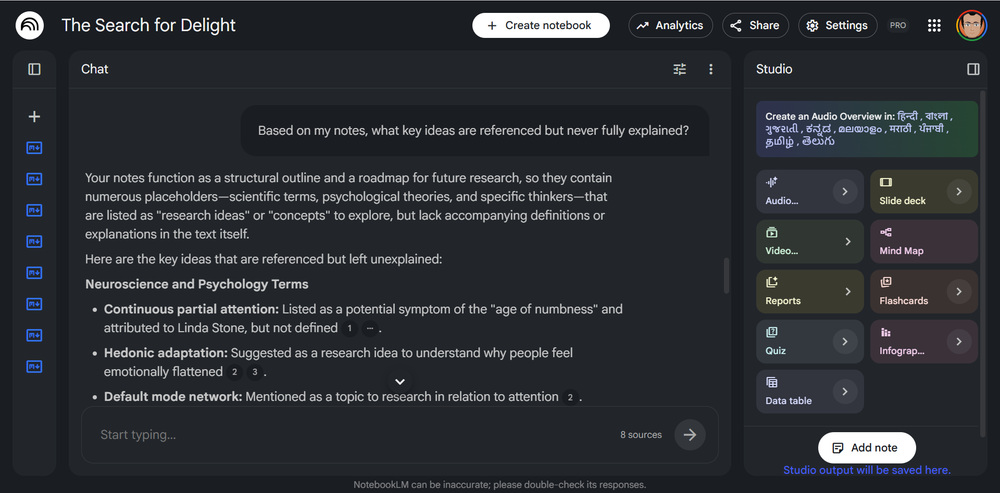Expand Video Overview options arrow
Screen dimensions: 1000x493
tap(848, 242)
